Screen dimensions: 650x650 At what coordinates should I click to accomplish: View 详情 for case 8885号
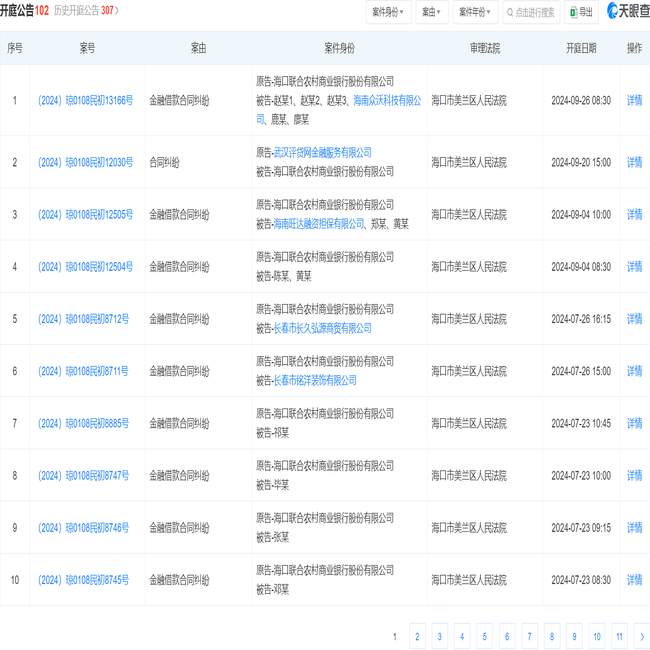tap(634, 423)
